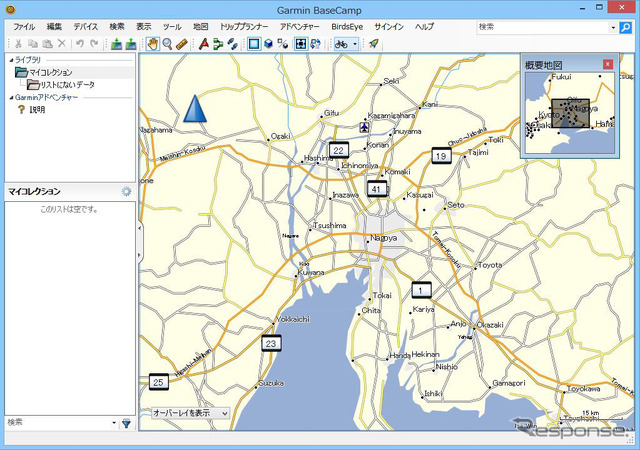Collapse the ライブラリ tree section

[11, 60]
